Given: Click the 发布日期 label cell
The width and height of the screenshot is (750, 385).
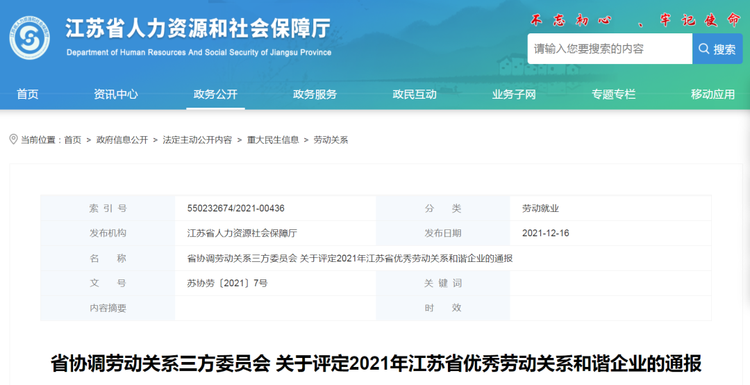Looking at the screenshot, I should 443,233.
